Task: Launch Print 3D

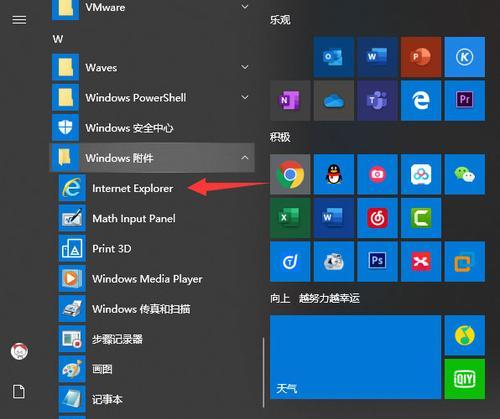Action: click(152, 249)
